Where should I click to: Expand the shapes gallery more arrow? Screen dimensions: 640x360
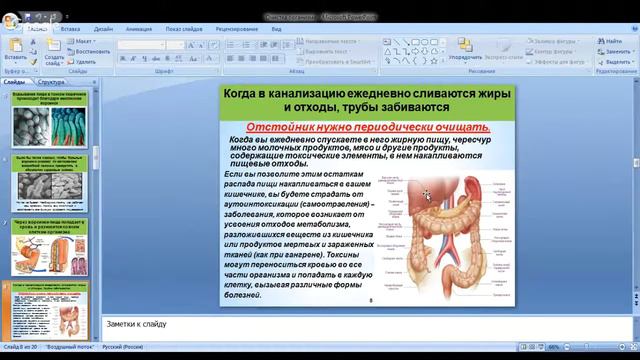443,61
